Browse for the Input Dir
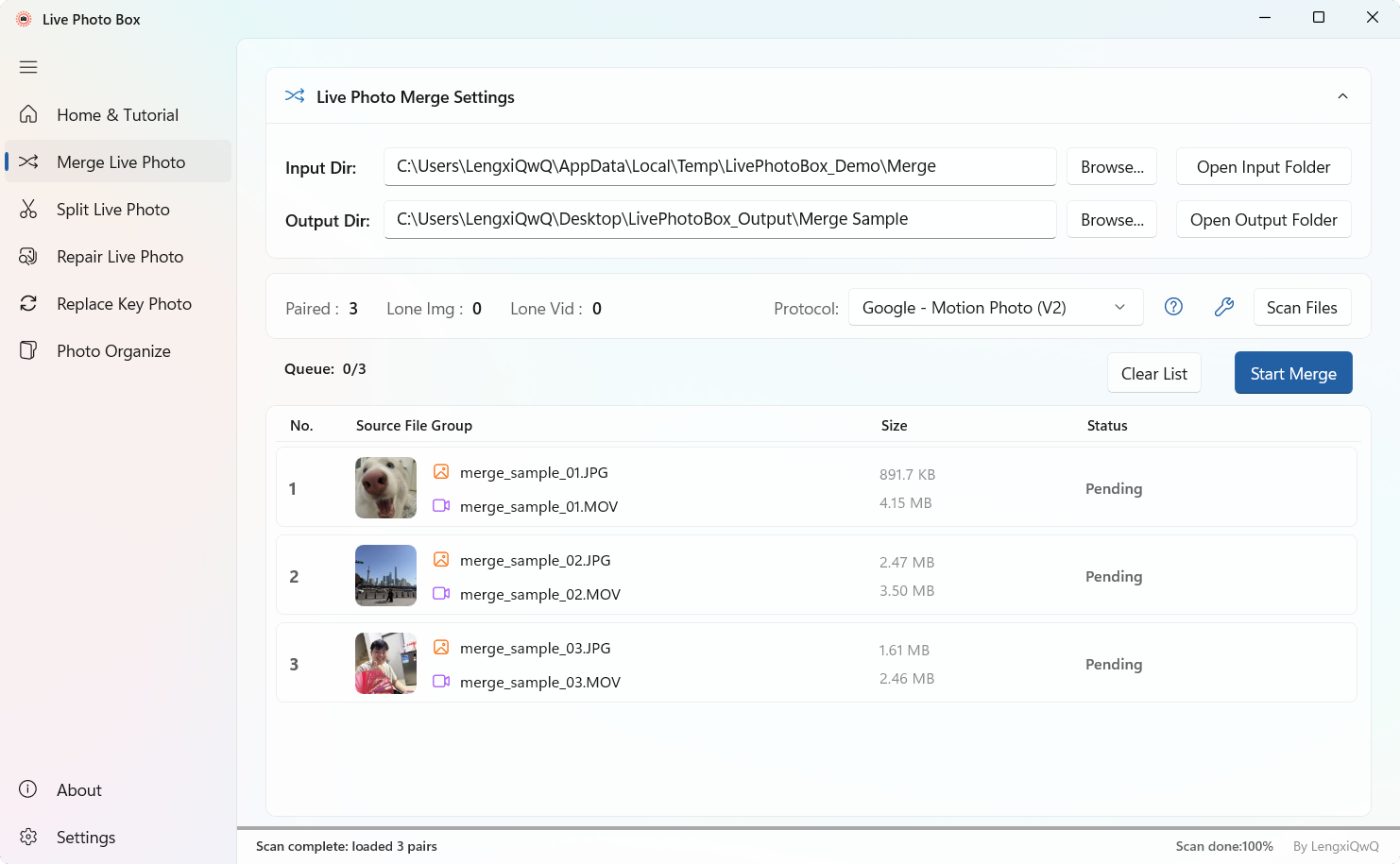Viewport: 1400px width, 864px height. tap(1112, 166)
